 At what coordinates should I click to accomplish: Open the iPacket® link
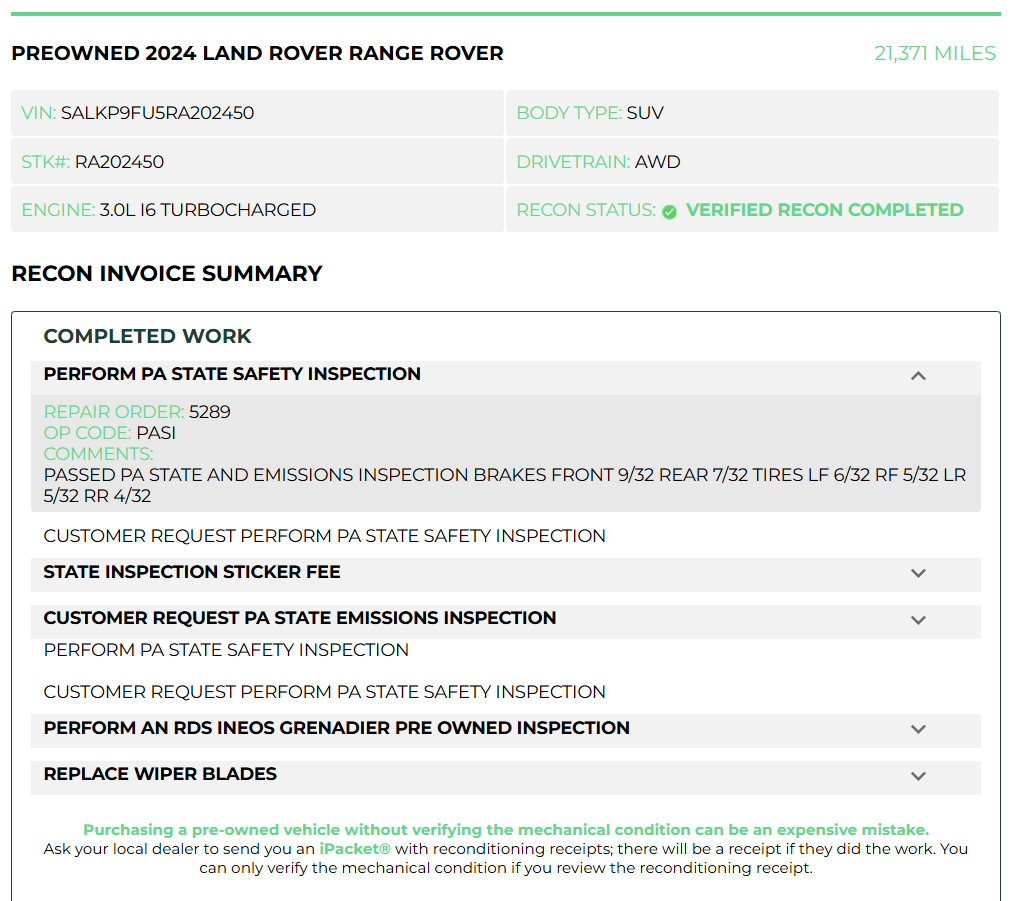(355, 848)
